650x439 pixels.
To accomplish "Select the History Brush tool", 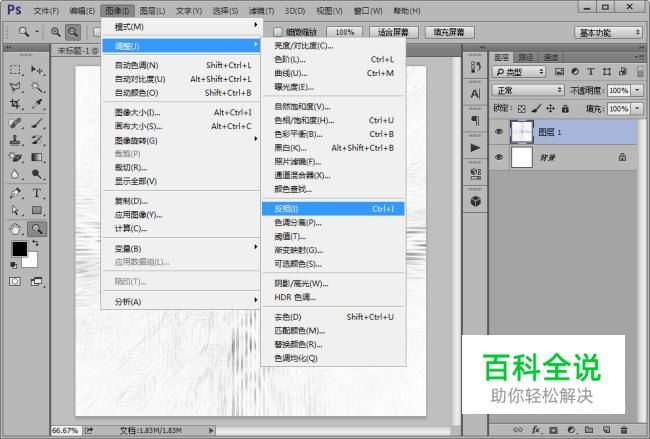I will tap(37, 140).
